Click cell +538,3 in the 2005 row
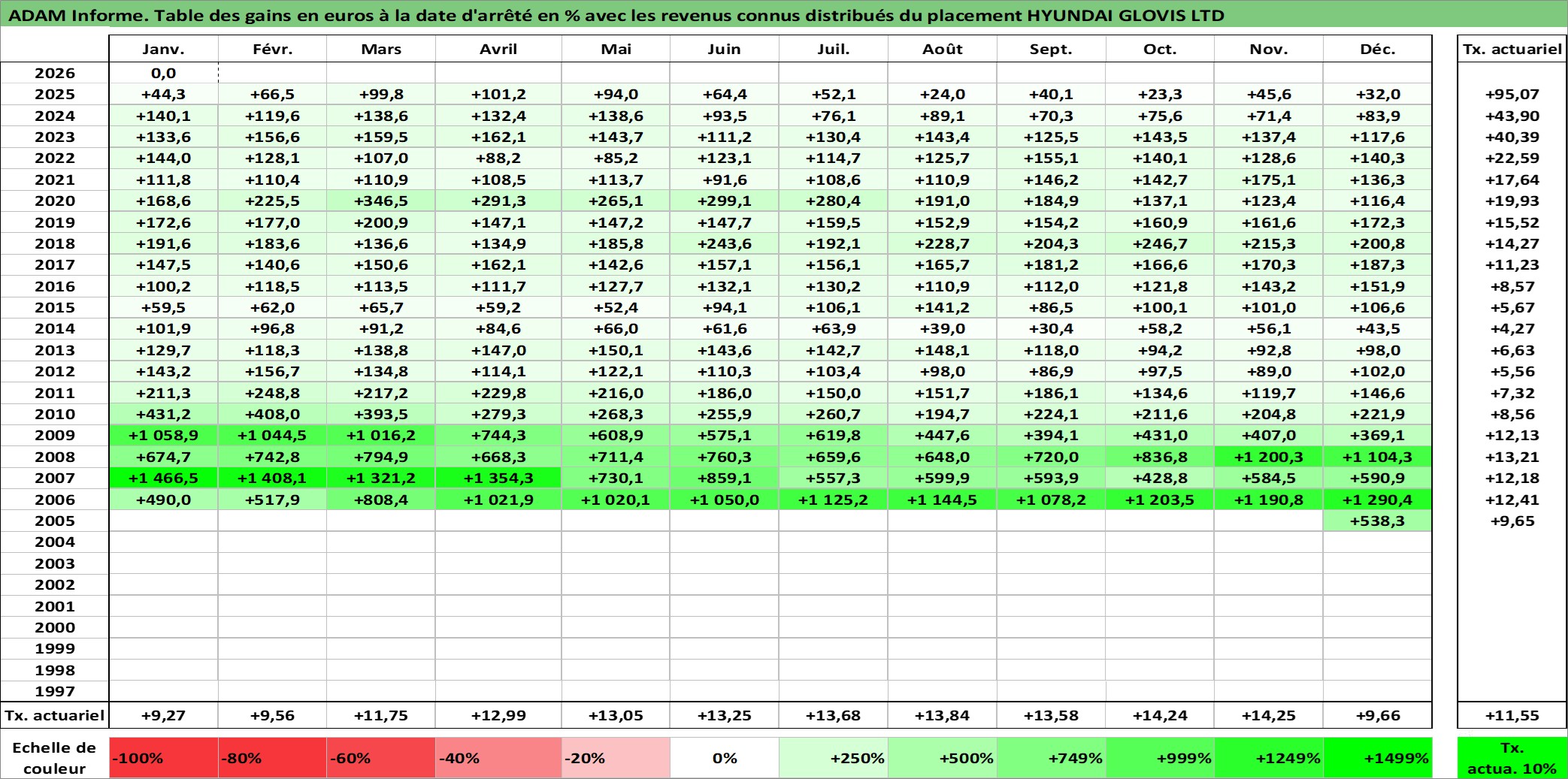This screenshot has width=1568, height=779. click(x=1378, y=521)
